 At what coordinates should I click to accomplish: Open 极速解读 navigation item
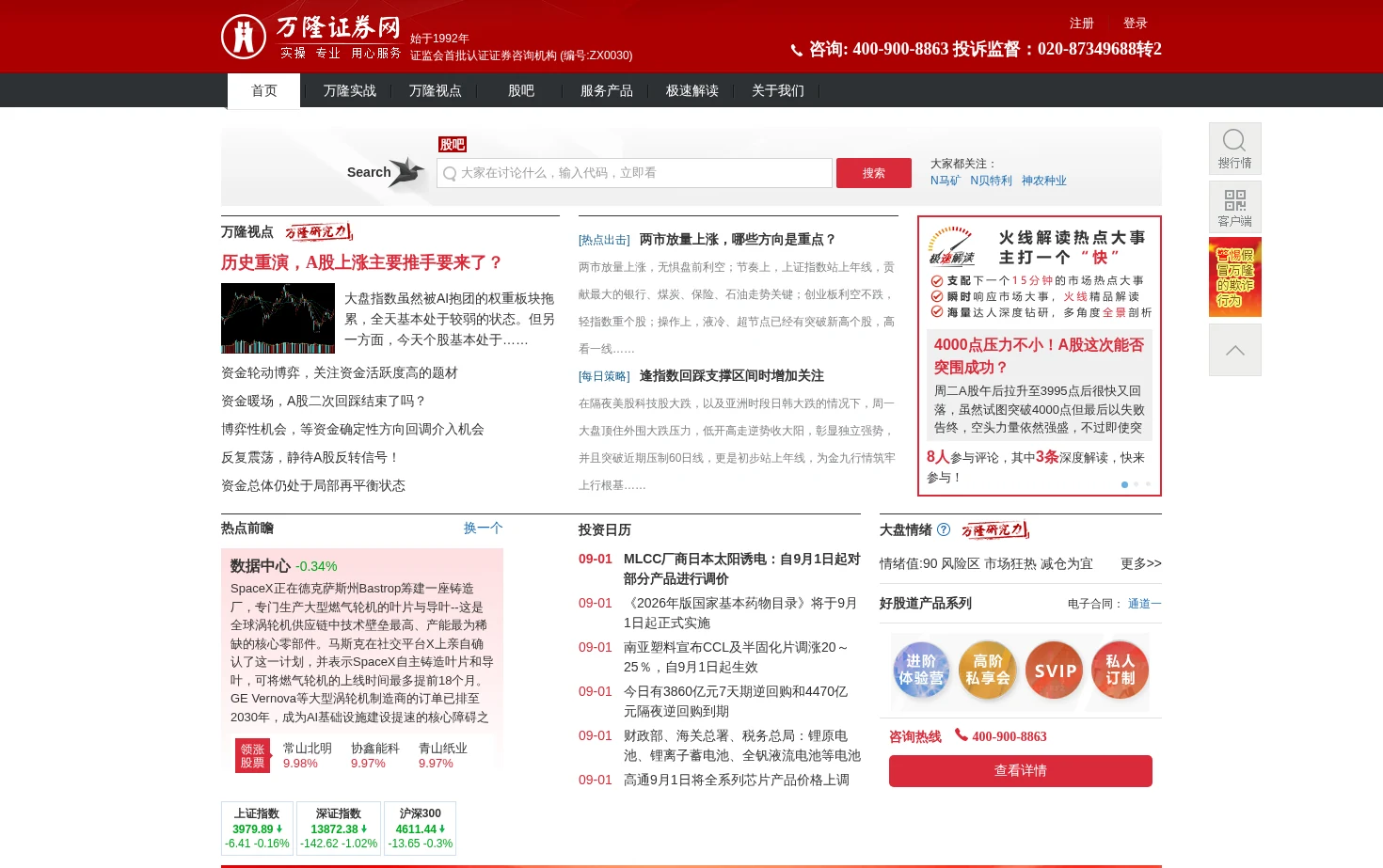pos(691,90)
